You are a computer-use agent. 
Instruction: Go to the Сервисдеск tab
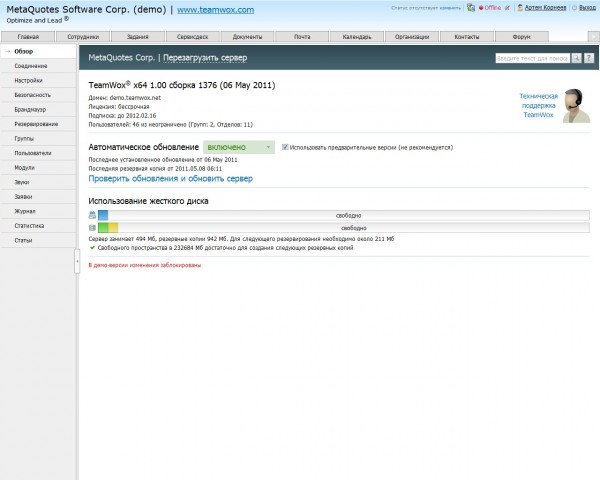[x=193, y=37]
